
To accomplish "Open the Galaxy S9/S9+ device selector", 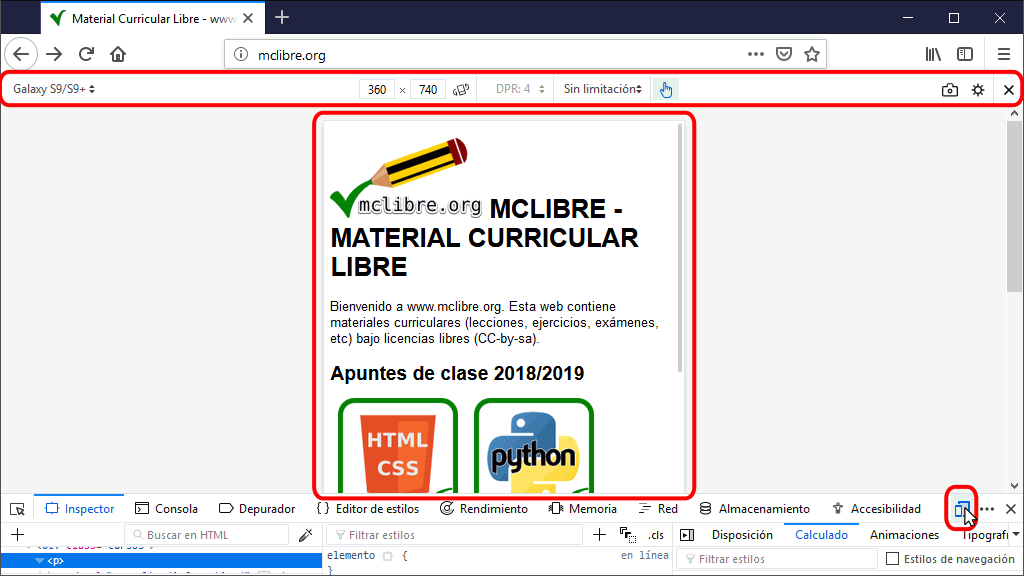I will 54,89.
